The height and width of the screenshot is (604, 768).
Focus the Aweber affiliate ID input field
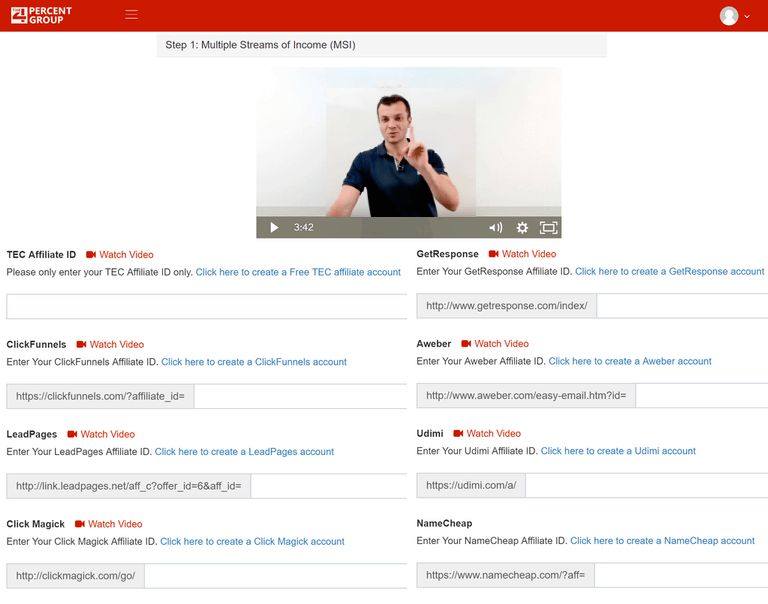click(702, 396)
